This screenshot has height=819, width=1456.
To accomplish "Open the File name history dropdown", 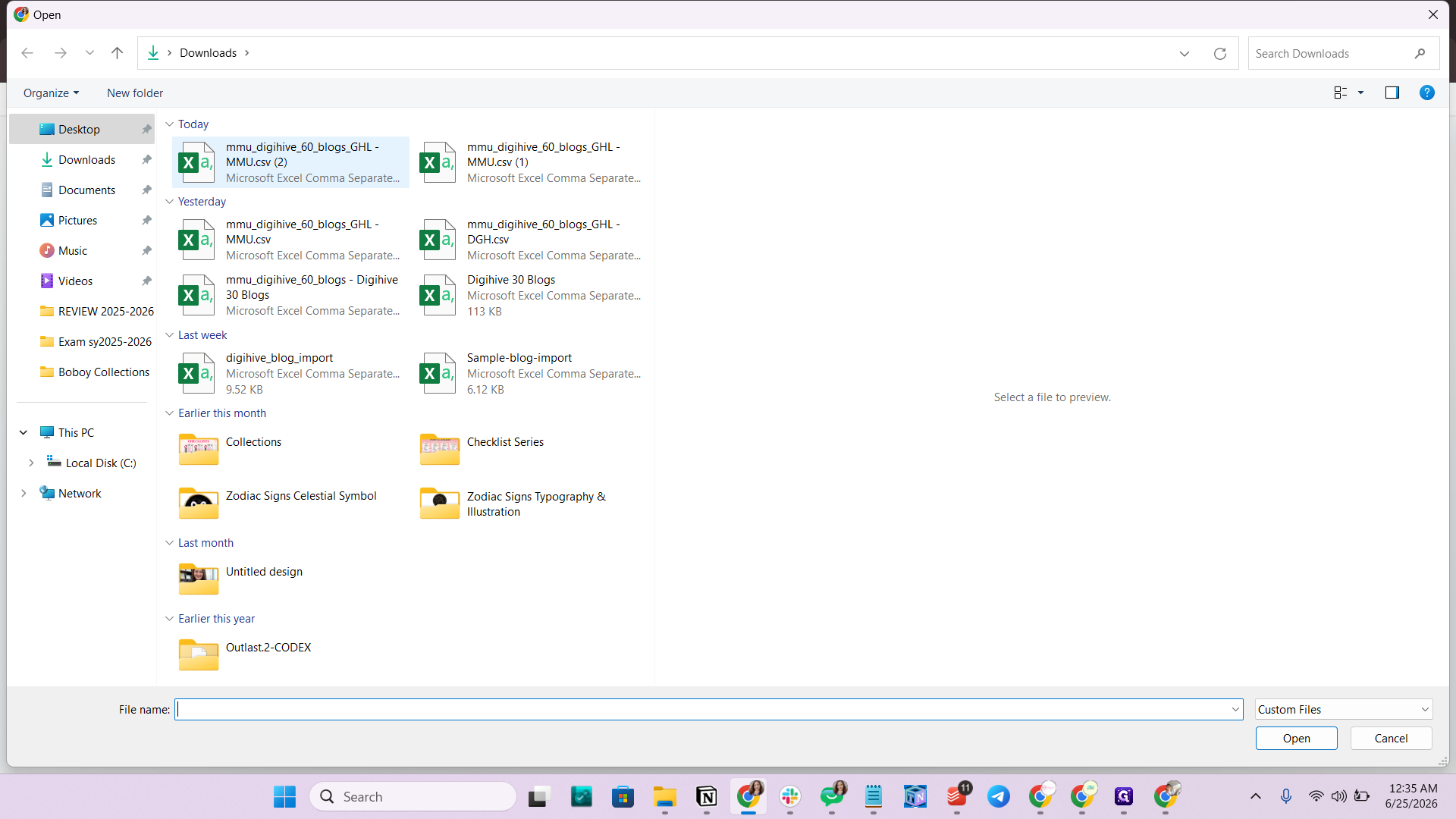I will point(1235,709).
